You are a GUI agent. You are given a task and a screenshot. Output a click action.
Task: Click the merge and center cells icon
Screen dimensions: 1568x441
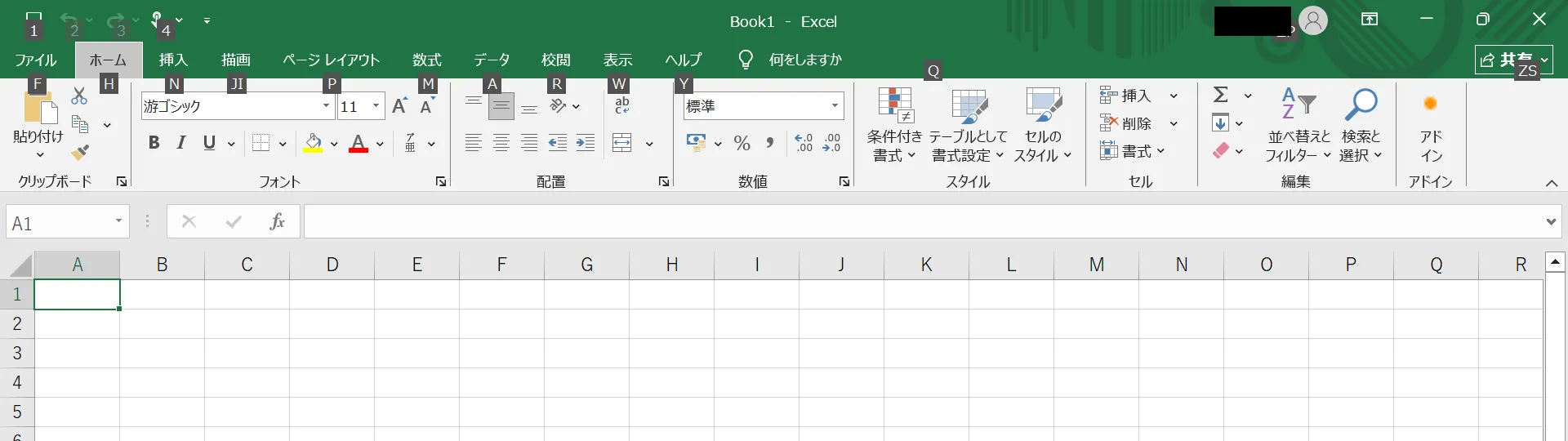point(622,144)
